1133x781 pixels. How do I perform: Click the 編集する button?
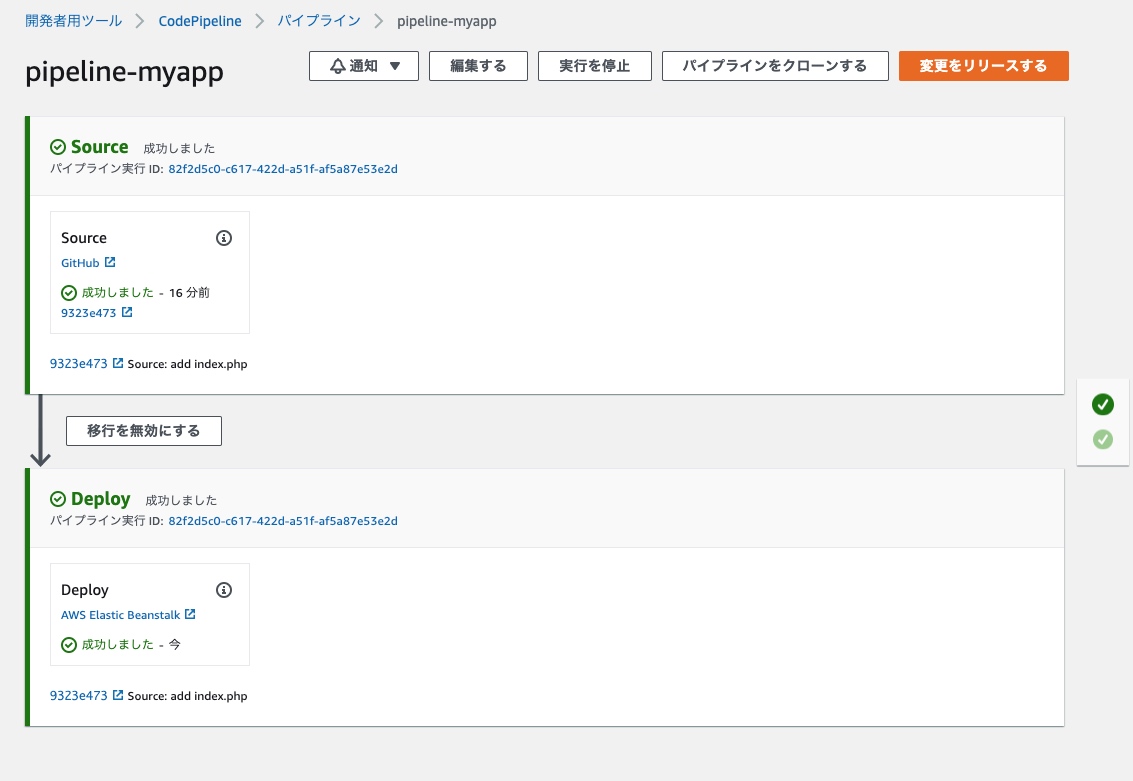[478, 66]
